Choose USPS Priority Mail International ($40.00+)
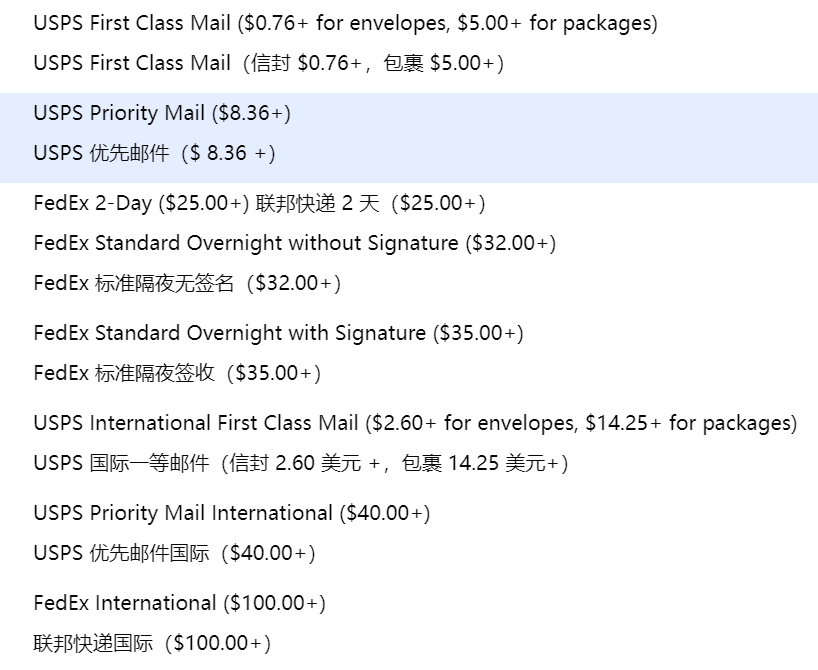The height and width of the screenshot is (670, 818). (x=231, y=513)
